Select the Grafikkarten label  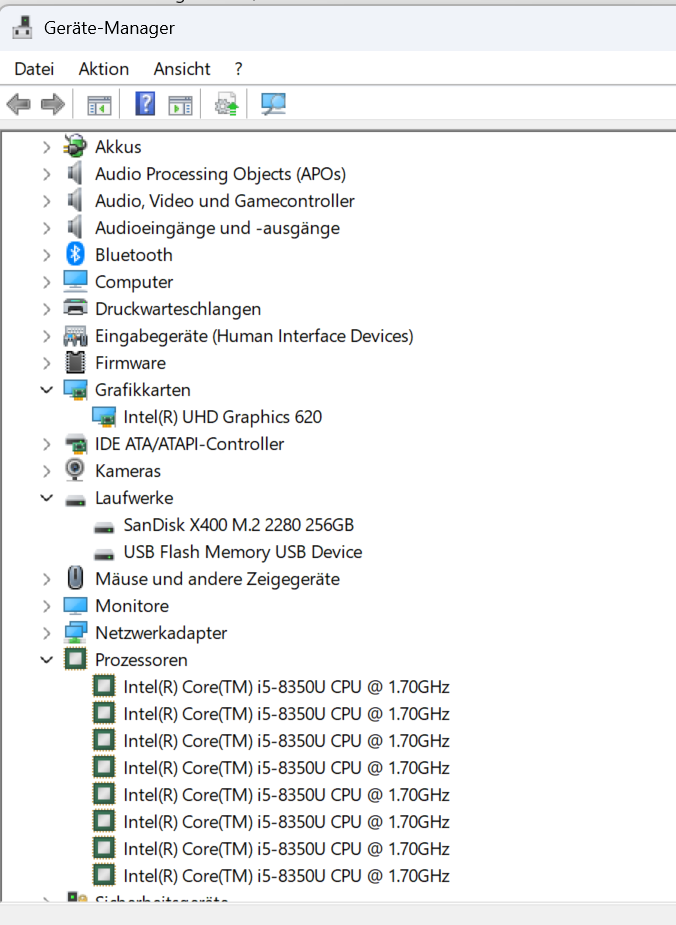143,390
